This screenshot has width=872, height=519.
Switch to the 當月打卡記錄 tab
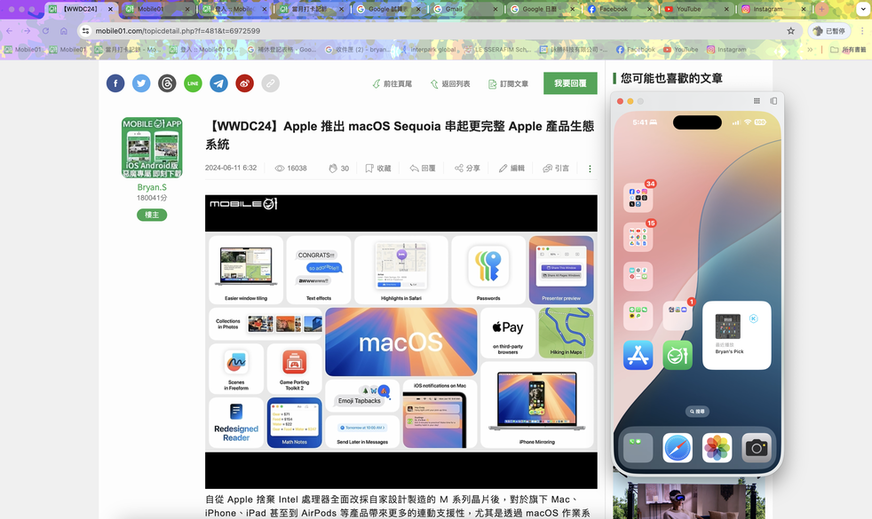[313, 9]
